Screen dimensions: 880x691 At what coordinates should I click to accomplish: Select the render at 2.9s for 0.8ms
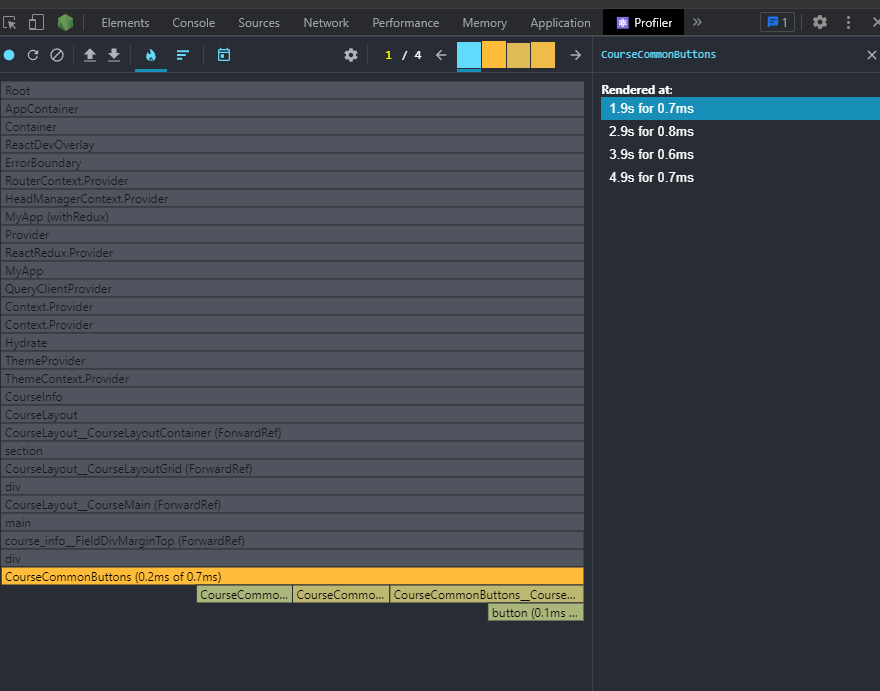(740, 131)
